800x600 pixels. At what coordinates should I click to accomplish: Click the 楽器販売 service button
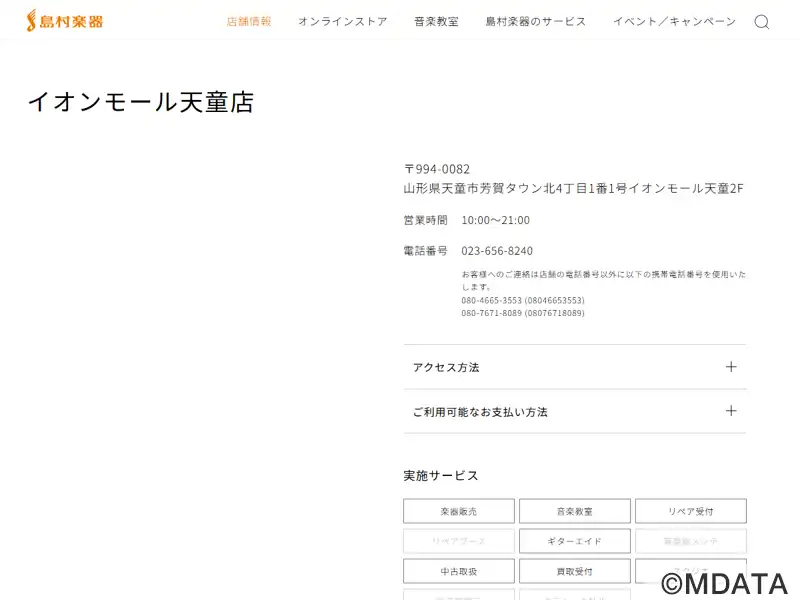point(459,511)
